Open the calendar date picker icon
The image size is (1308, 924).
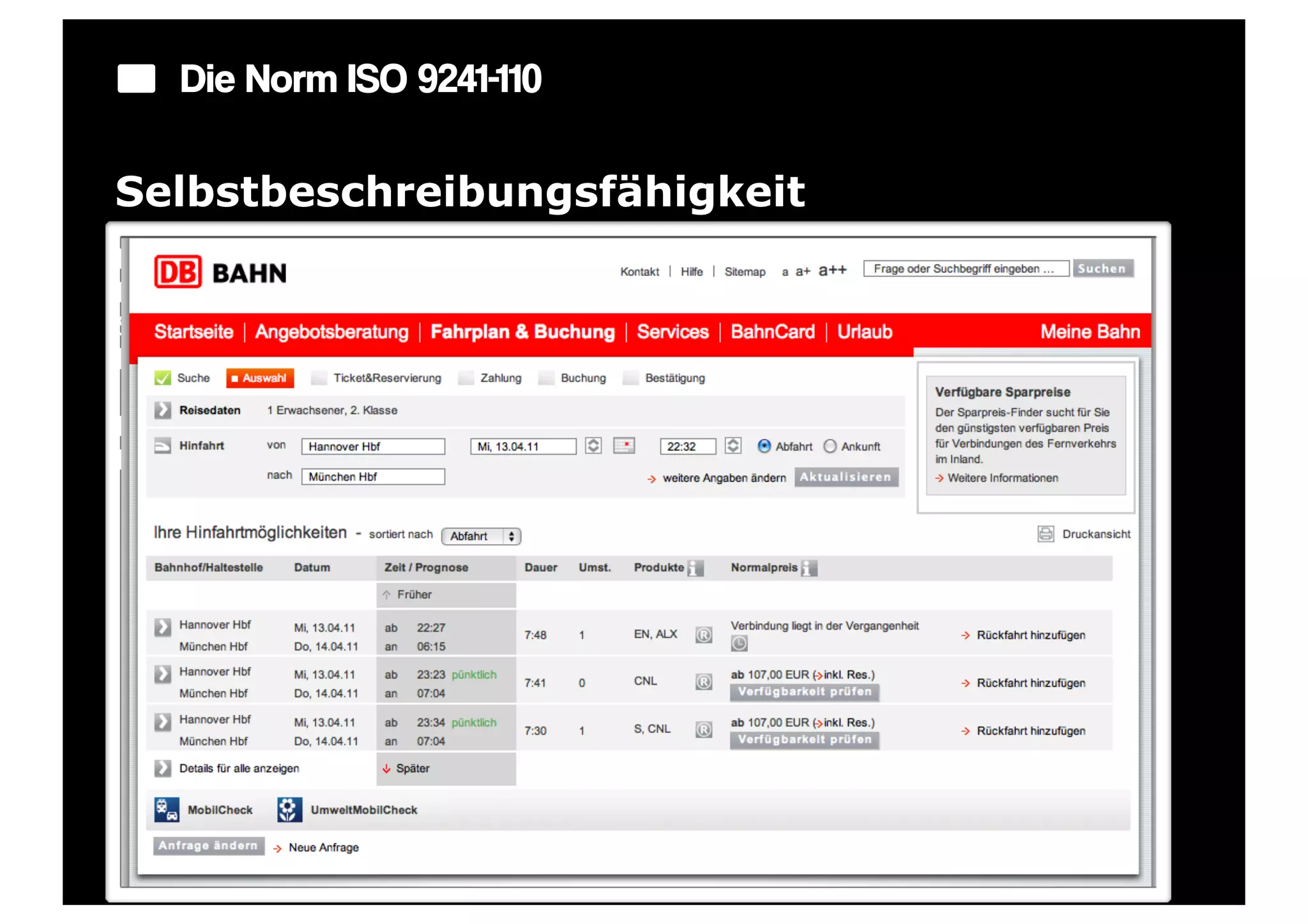[624, 445]
